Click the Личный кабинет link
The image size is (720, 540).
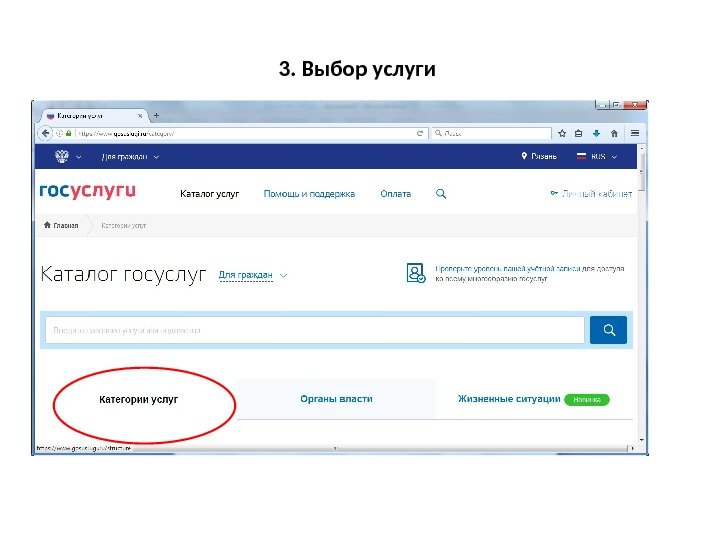pyautogui.click(x=597, y=194)
